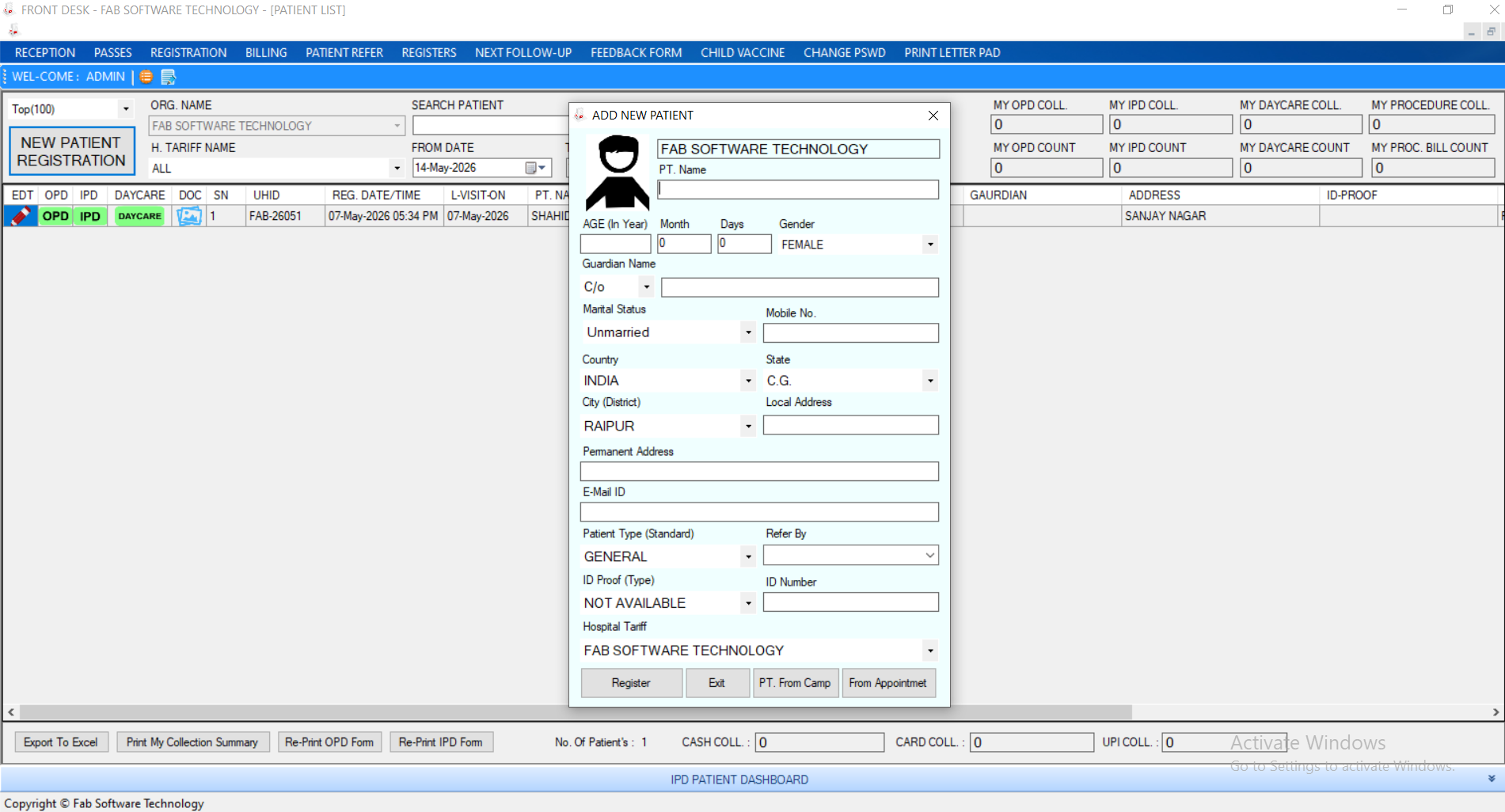Viewport: 1505px width, 812px height.
Task: Click Export To Excel
Action: [61, 742]
